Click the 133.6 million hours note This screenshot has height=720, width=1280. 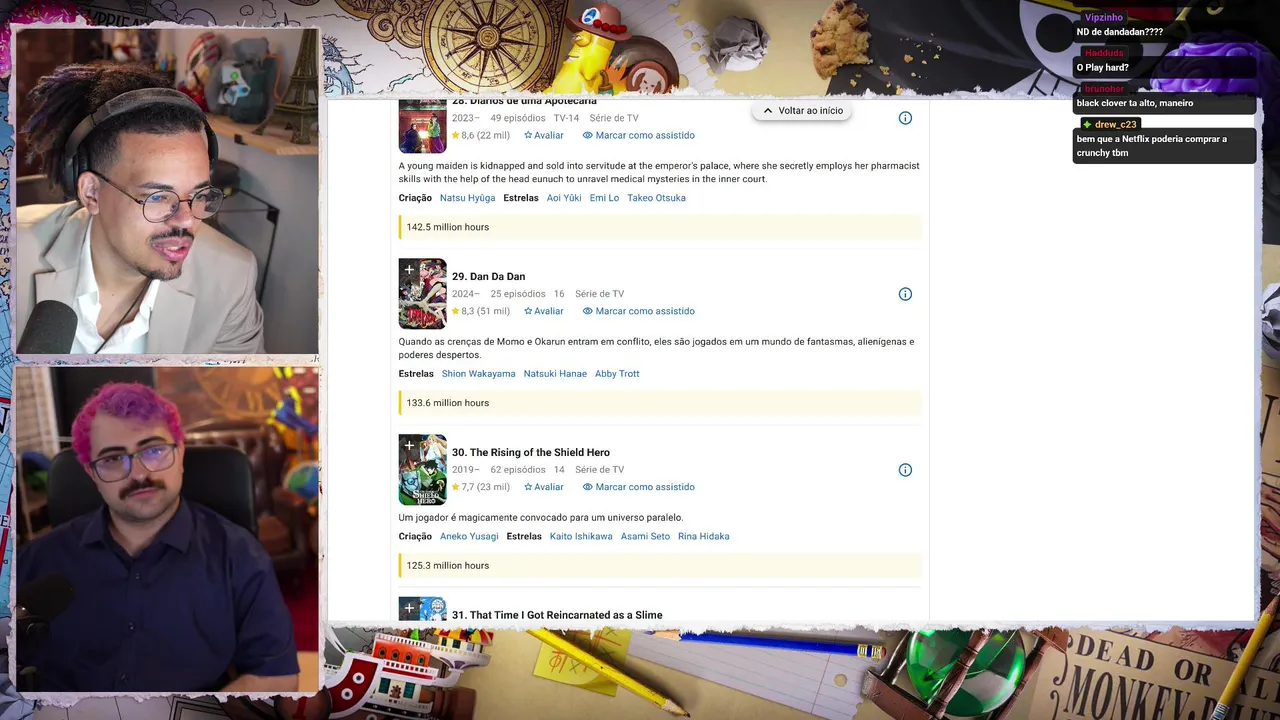coord(659,403)
